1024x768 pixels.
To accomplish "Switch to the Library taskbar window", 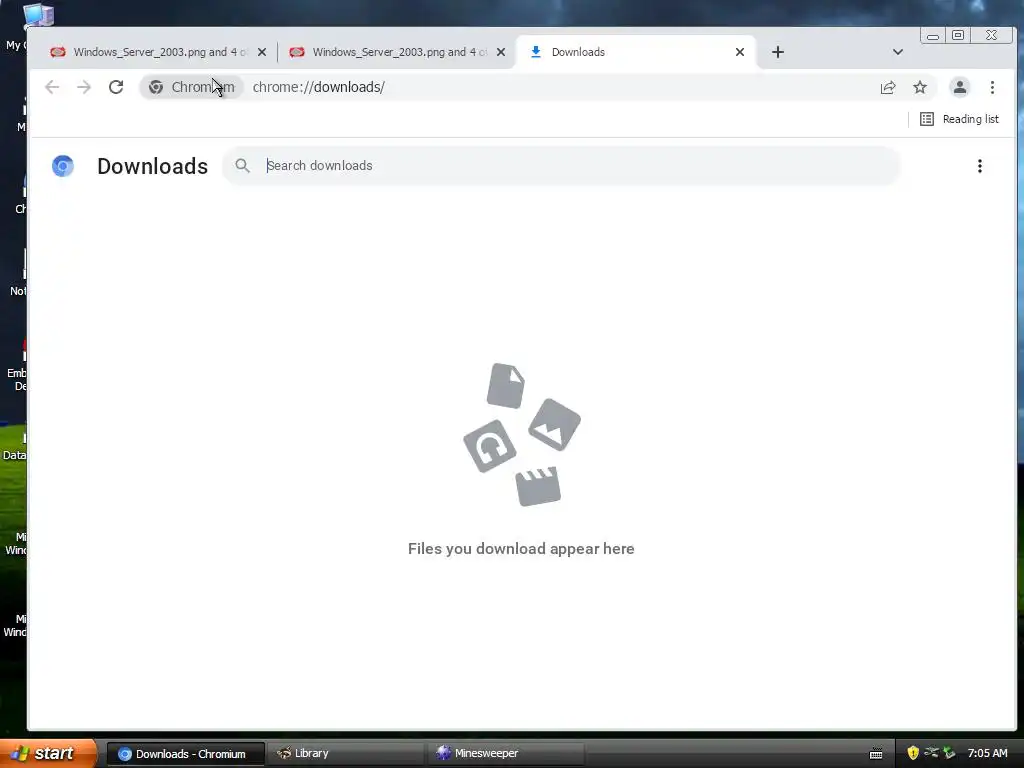I will [345, 754].
